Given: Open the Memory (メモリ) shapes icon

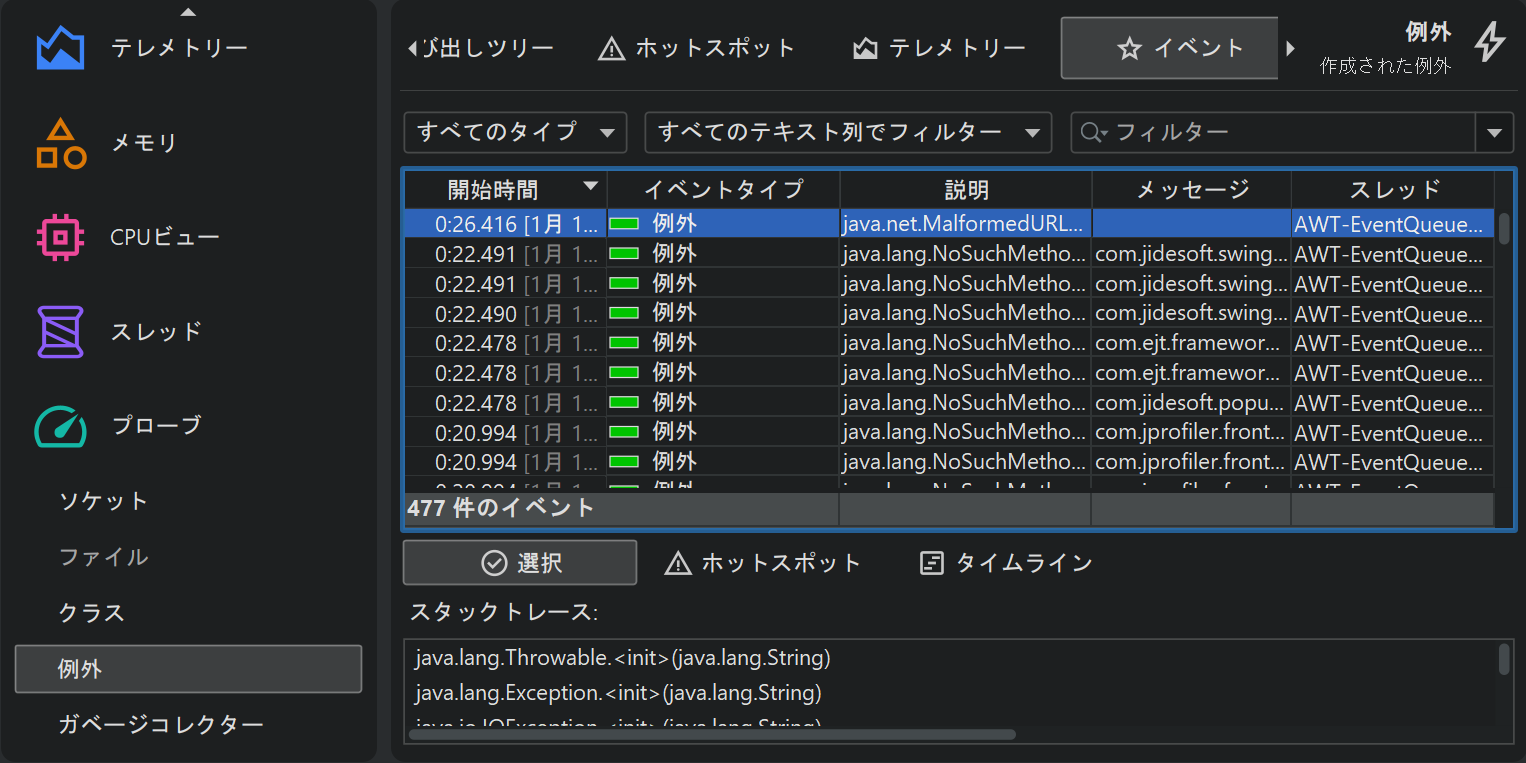Looking at the screenshot, I should coord(60,143).
